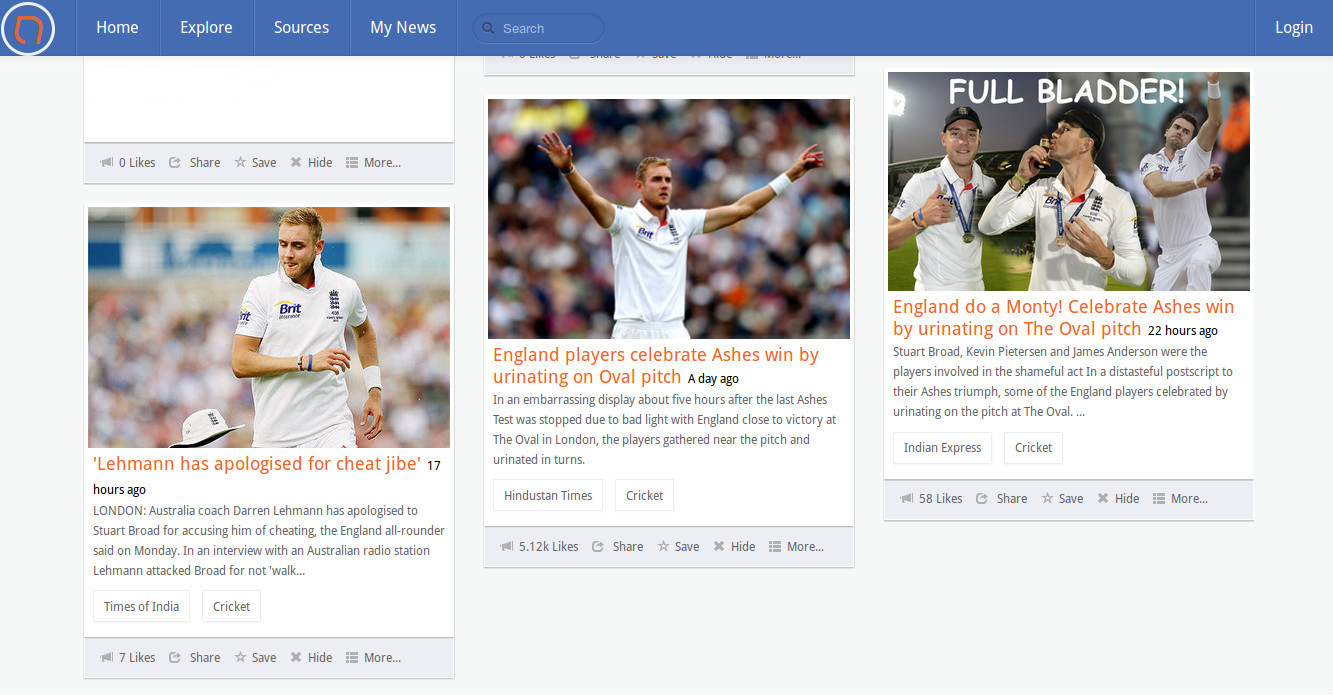Image resolution: width=1333 pixels, height=695 pixels.
Task: Save the story with 0 Likes
Action: tap(255, 163)
